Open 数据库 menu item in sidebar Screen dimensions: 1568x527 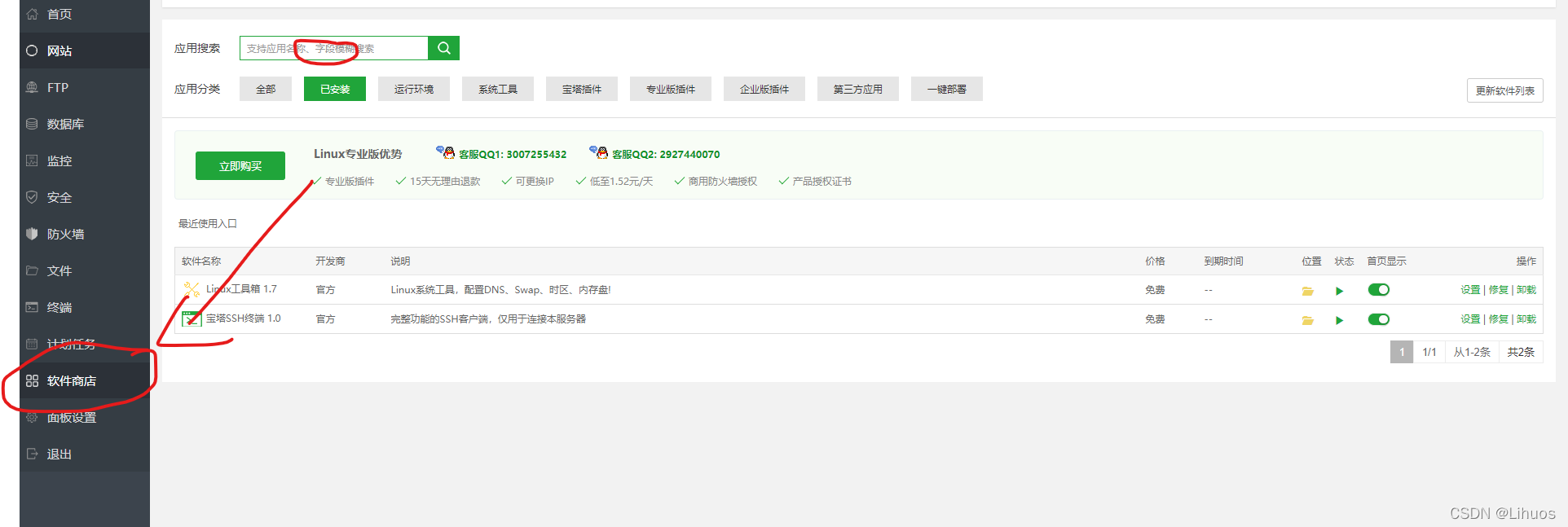[85, 124]
